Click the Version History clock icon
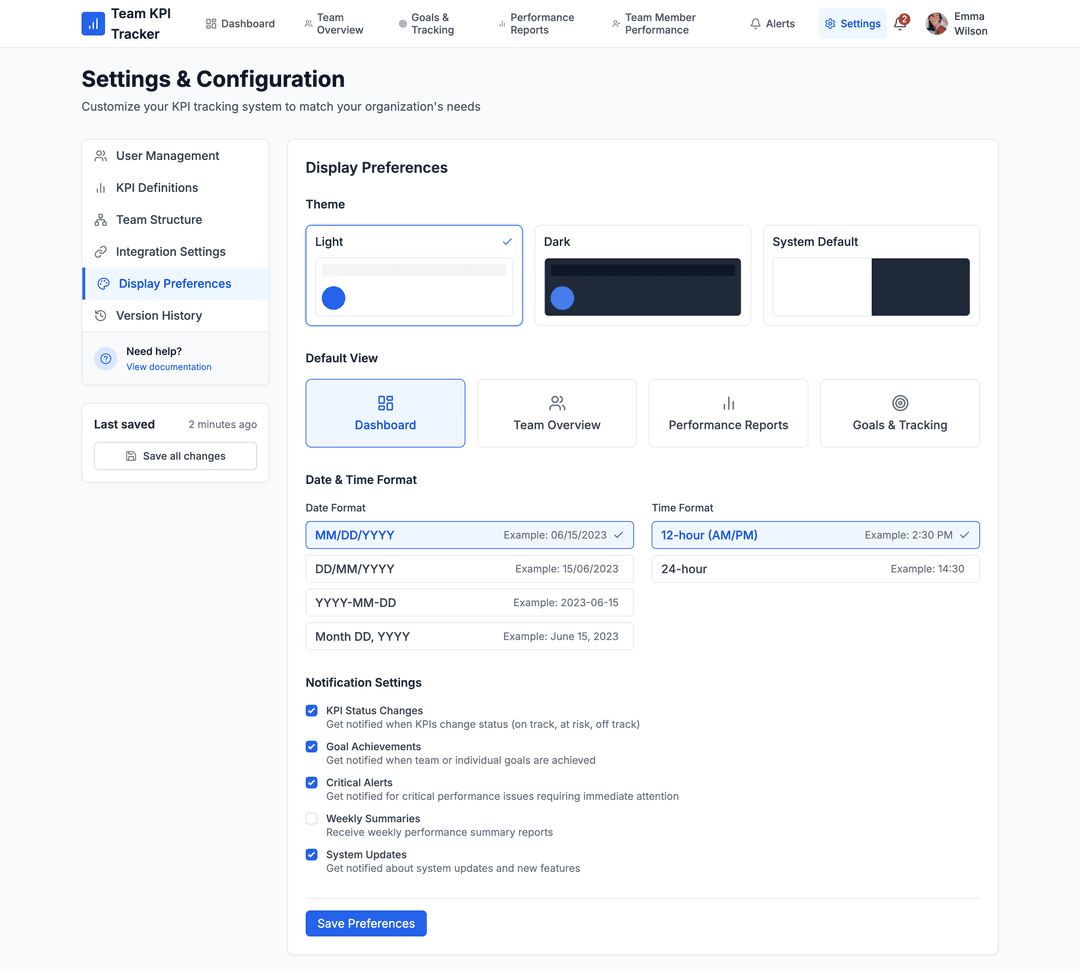This screenshot has width=1080, height=973. 100,315
